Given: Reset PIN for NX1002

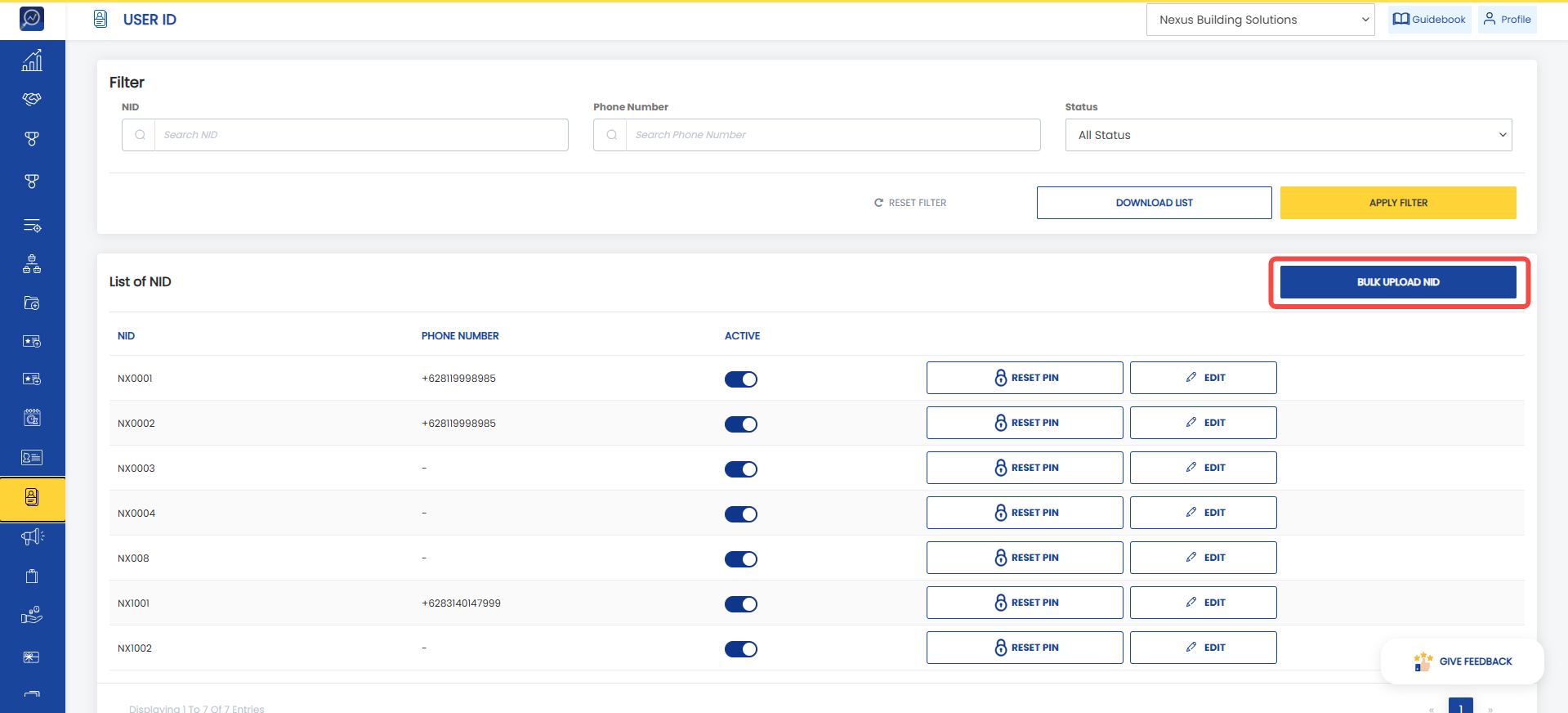Looking at the screenshot, I should [1025, 648].
